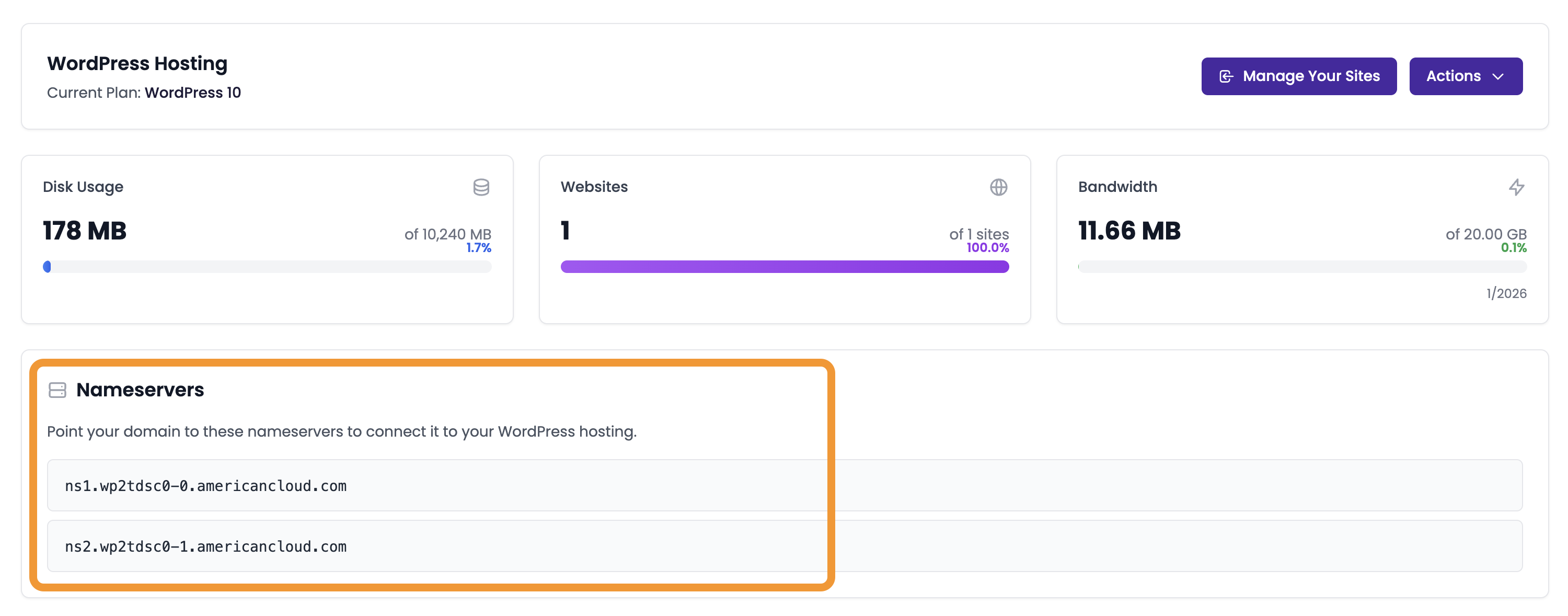Click the Nameservers server icon

tap(57, 390)
